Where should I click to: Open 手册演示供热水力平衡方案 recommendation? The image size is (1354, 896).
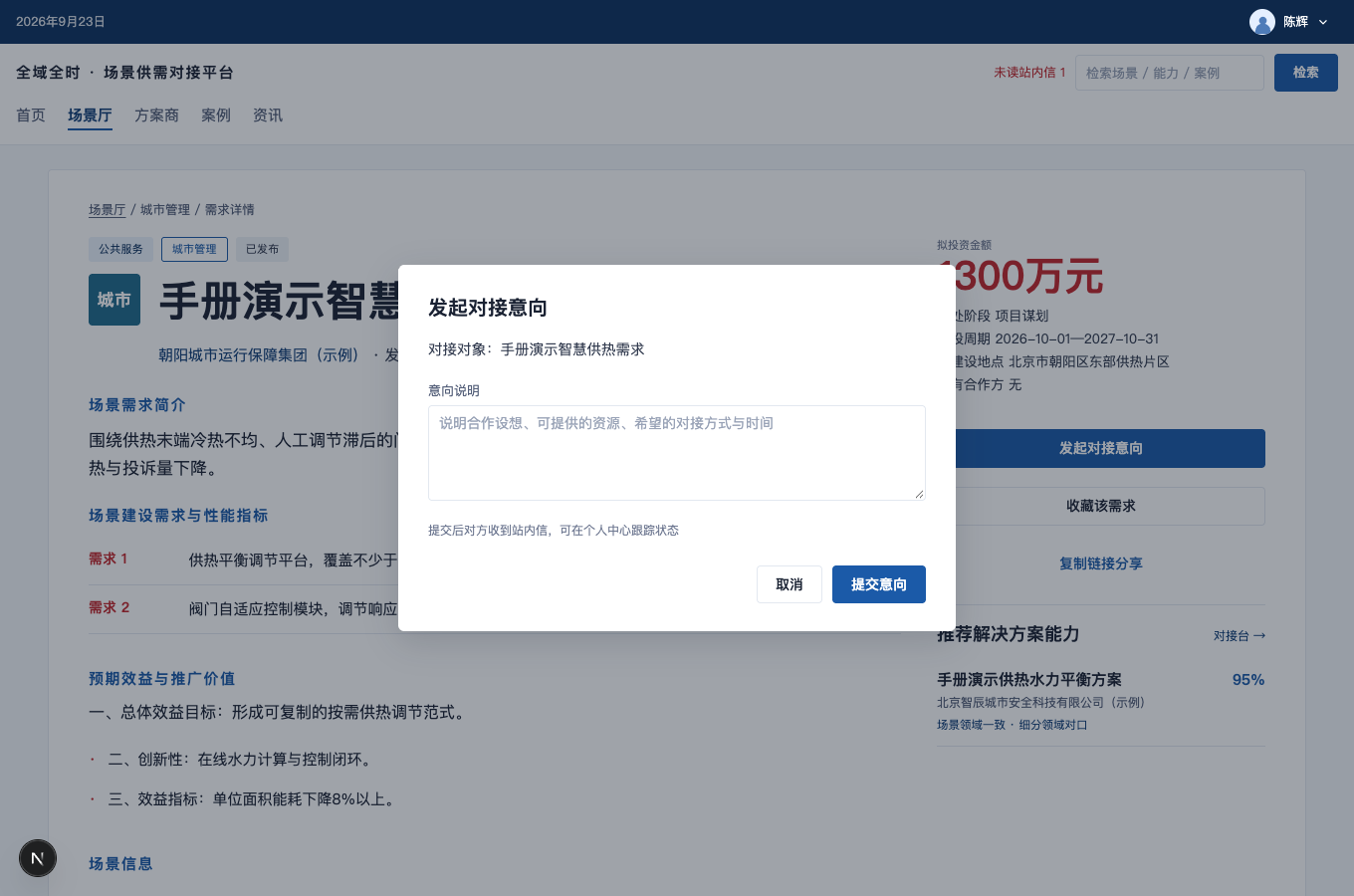click(x=1029, y=680)
